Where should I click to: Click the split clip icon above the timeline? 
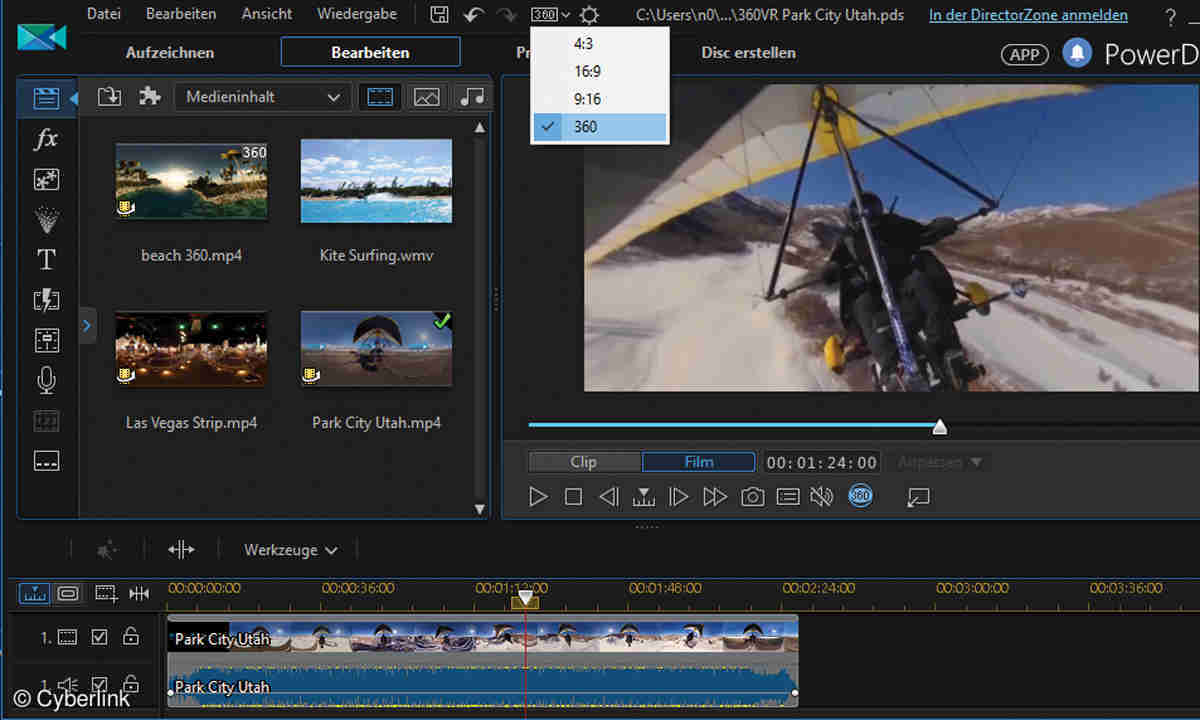click(x=140, y=592)
